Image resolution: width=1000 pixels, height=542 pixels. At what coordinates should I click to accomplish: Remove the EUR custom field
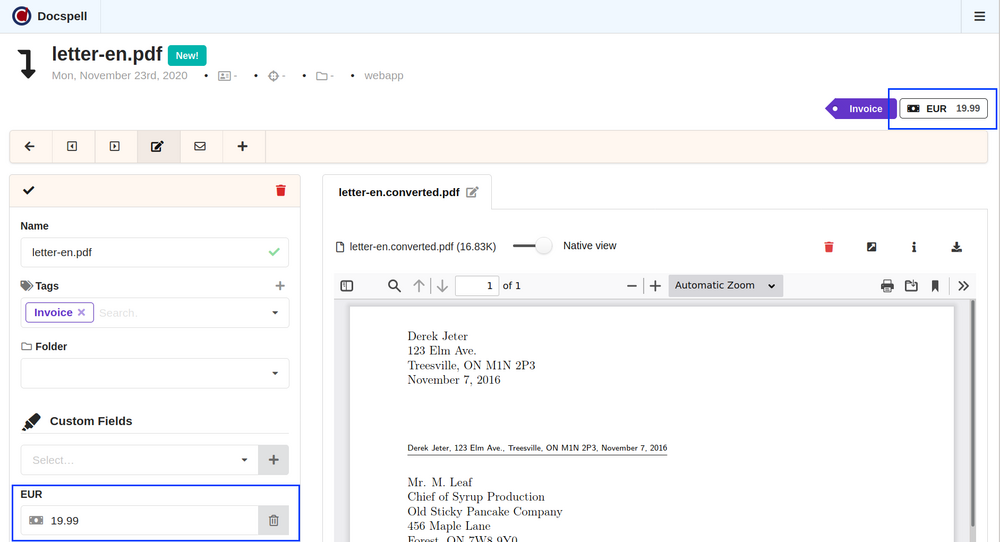tap(274, 520)
